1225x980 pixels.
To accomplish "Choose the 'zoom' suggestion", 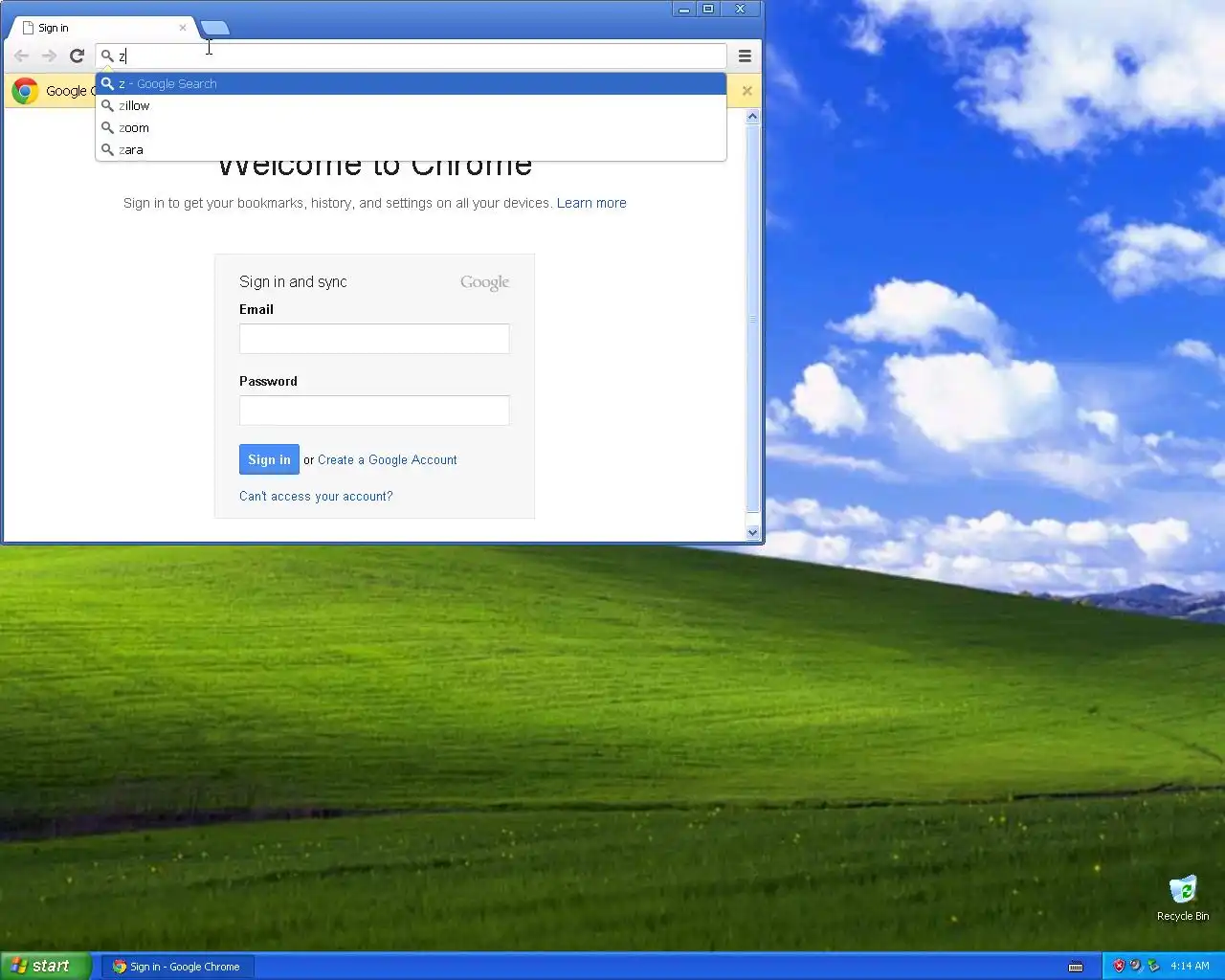I will click(412, 127).
